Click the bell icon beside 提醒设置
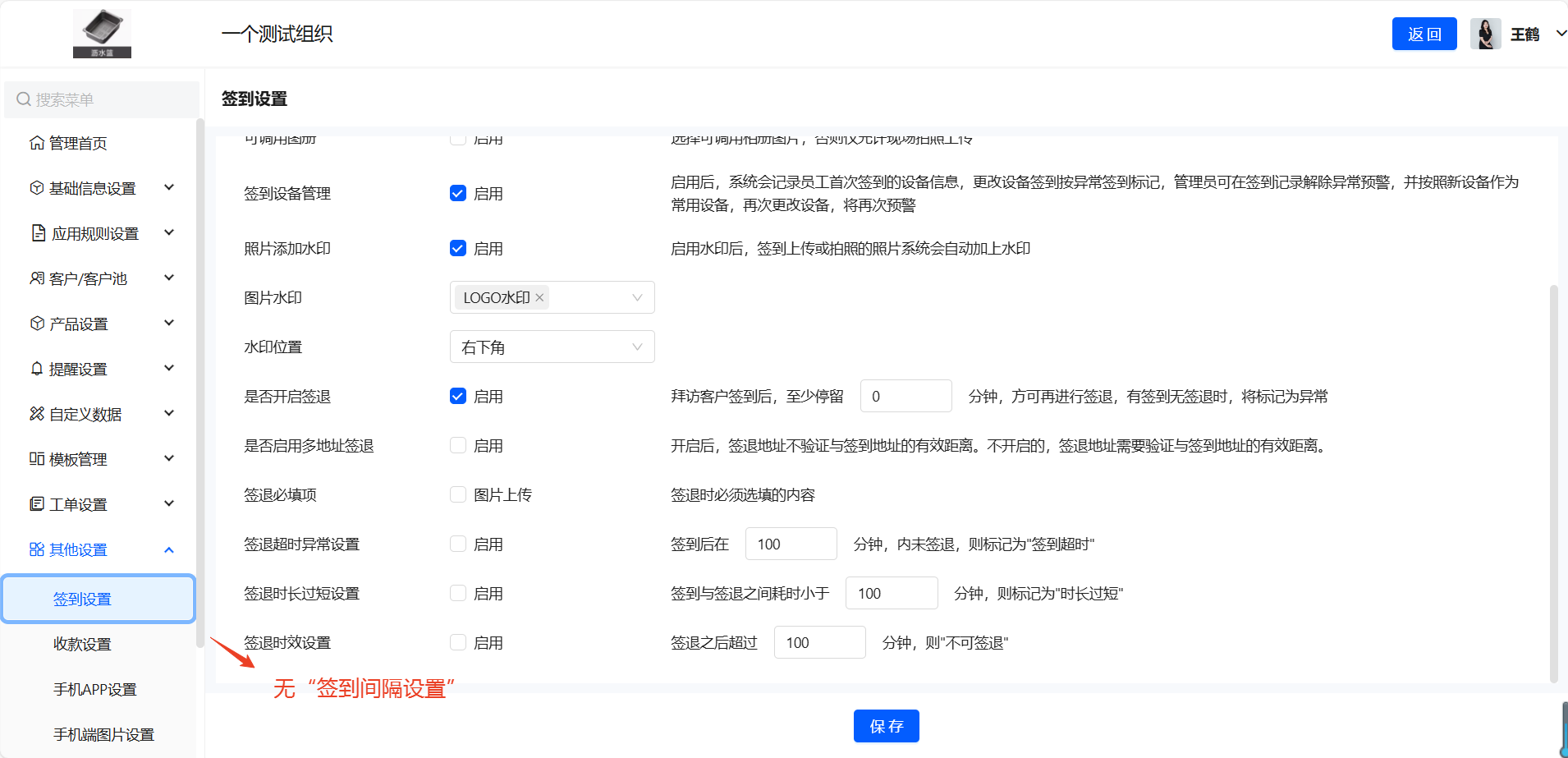Image resolution: width=1568 pixels, height=758 pixels. (x=36, y=369)
